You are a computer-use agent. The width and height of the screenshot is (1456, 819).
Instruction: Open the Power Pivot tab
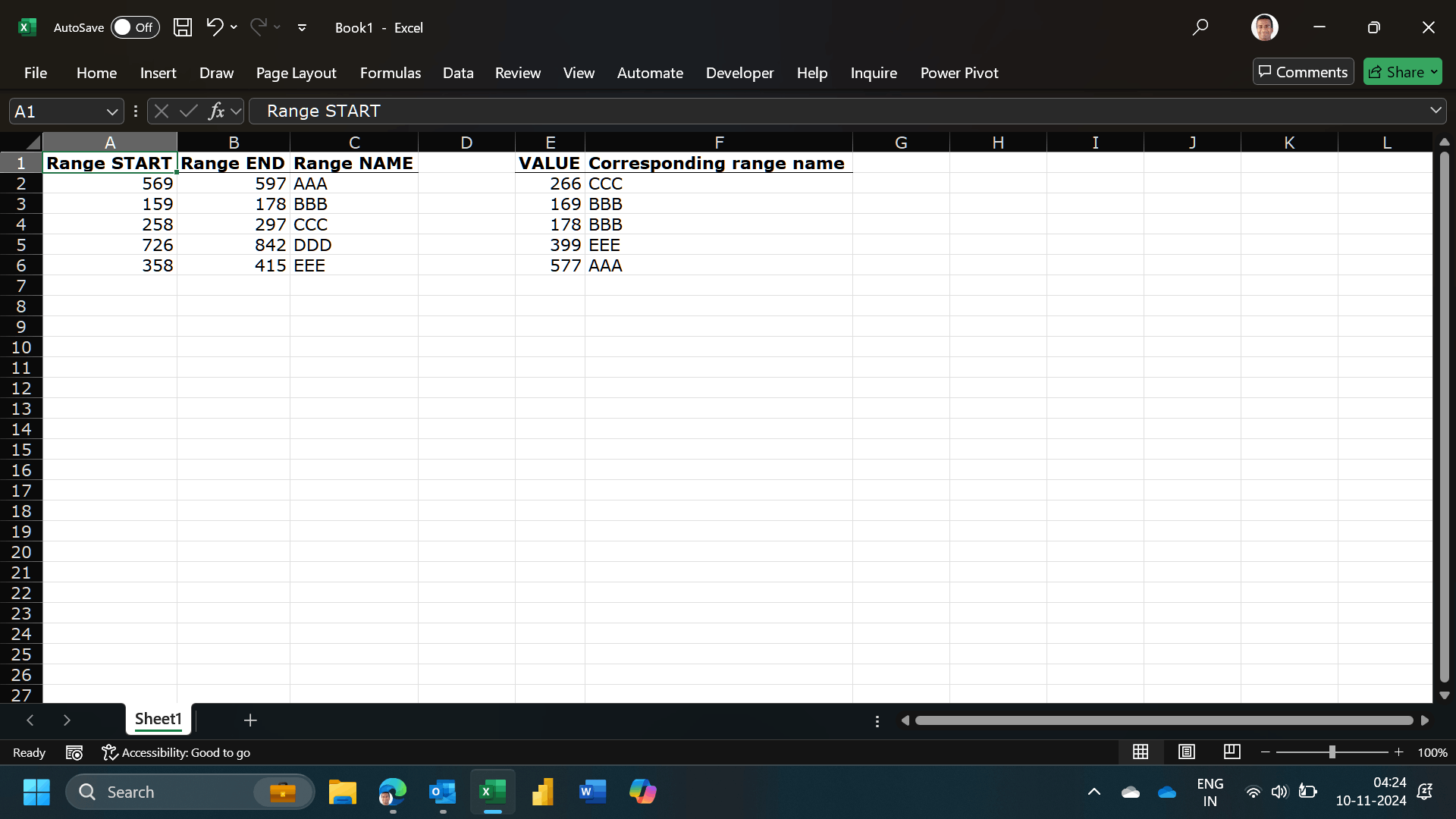click(959, 73)
